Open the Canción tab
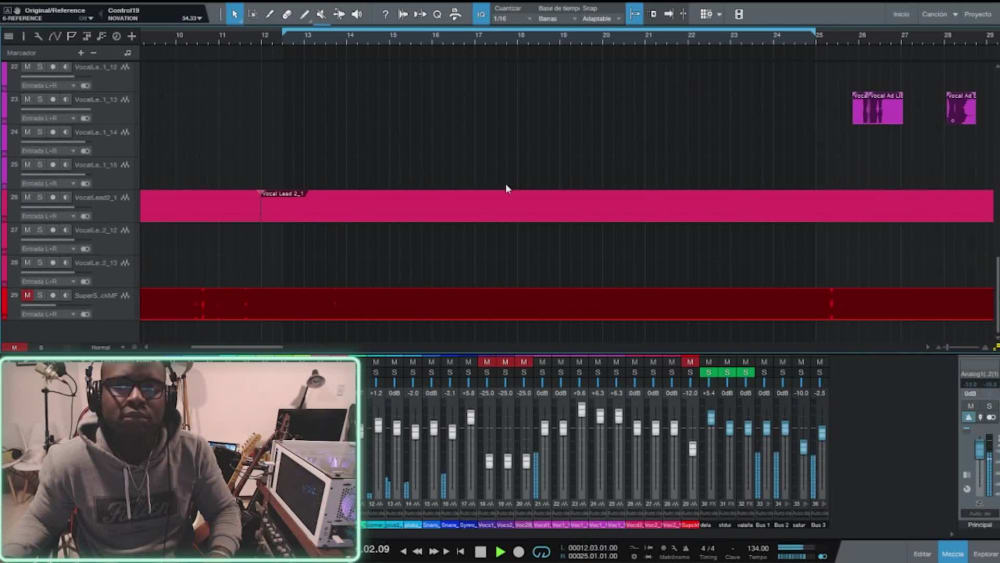Image resolution: width=1000 pixels, height=563 pixels. click(934, 14)
